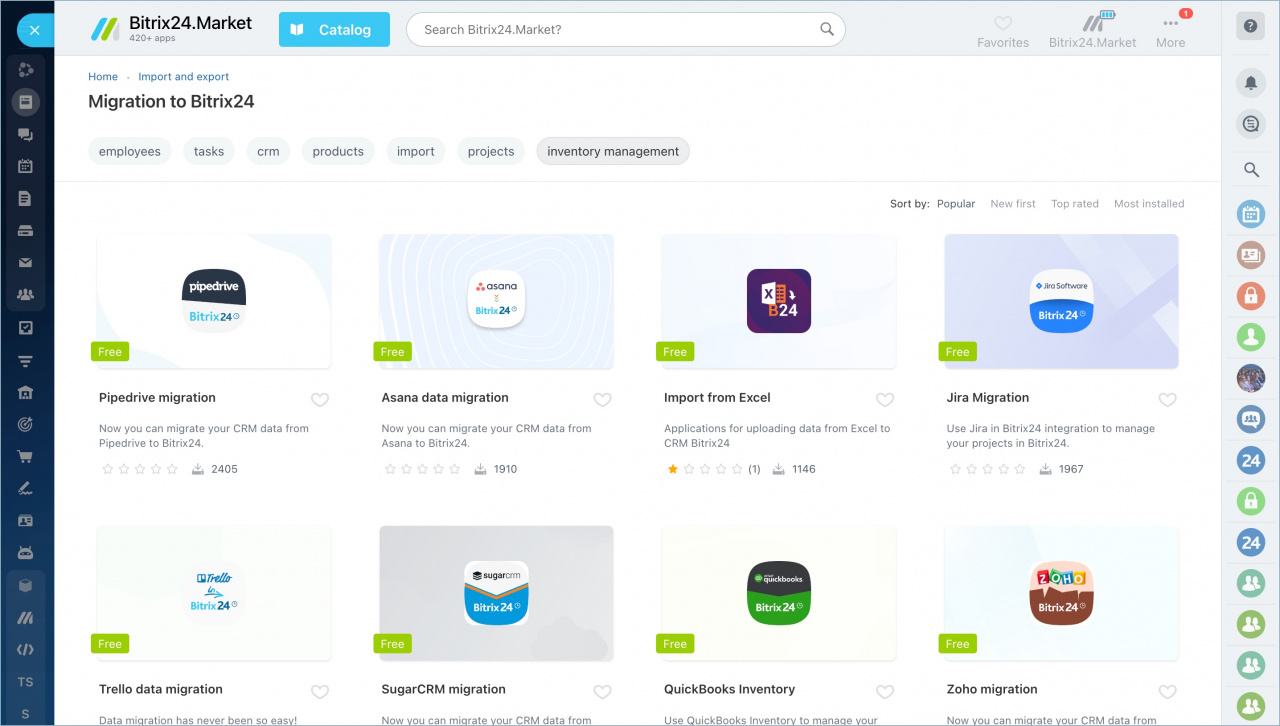1280x726 pixels.
Task: Open the drive storage icon in left sidebar
Action: [26, 231]
